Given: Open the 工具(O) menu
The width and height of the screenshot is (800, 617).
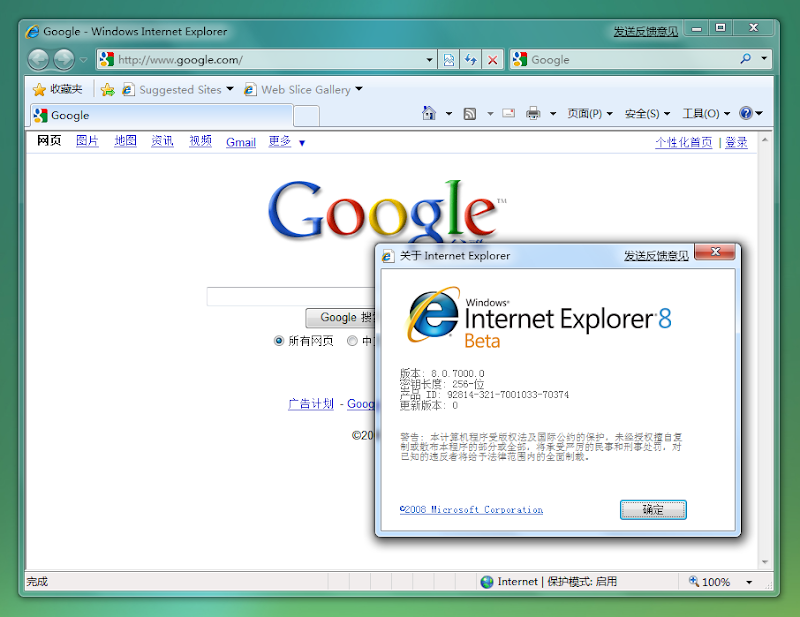Looking at the screenshot, I should (706, 113).
